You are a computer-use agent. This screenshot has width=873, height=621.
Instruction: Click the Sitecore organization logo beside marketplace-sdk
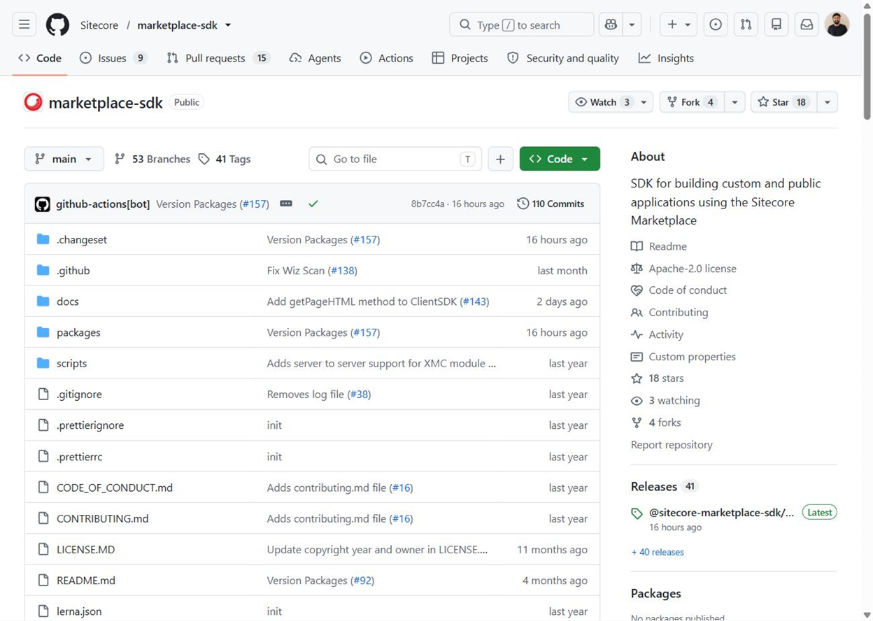pos(33,102)
